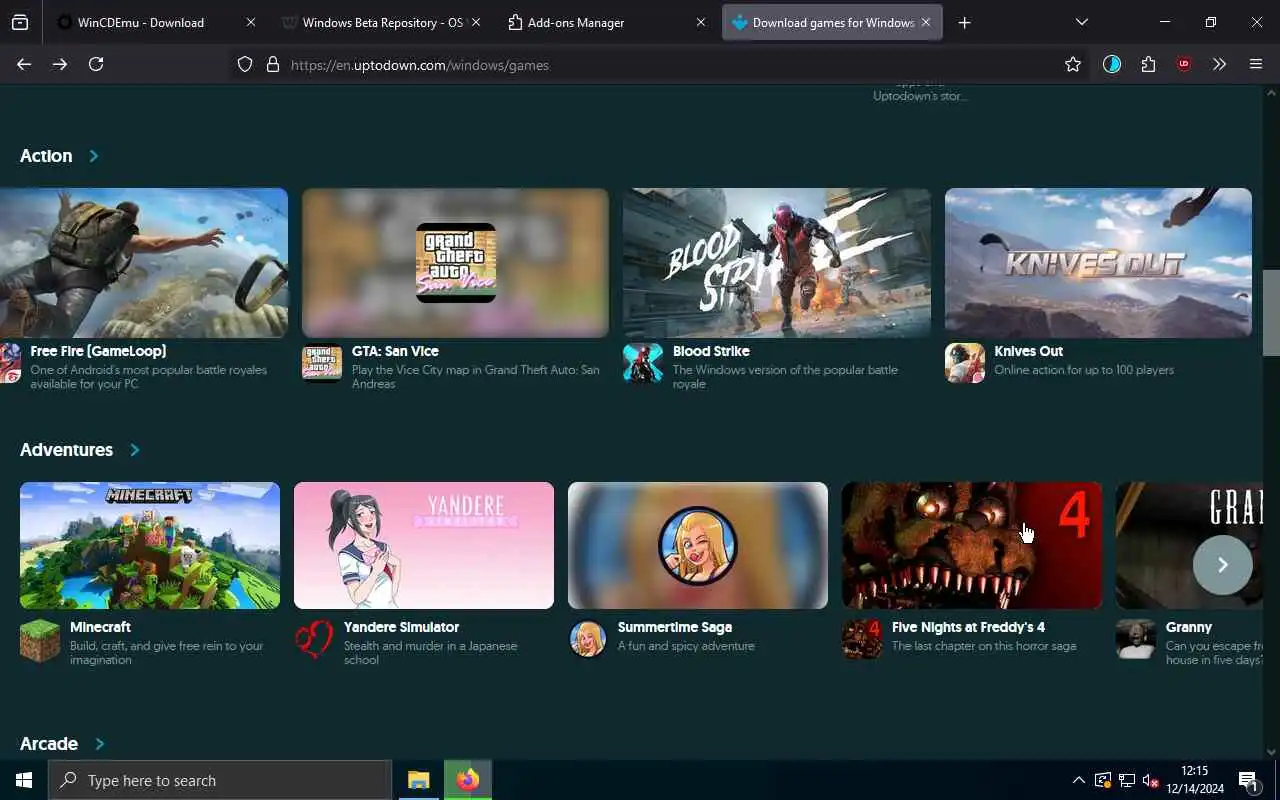Viewport: 1280px width, 800px height.
Task: Open Granny title link
Action: pos(1189,627)
